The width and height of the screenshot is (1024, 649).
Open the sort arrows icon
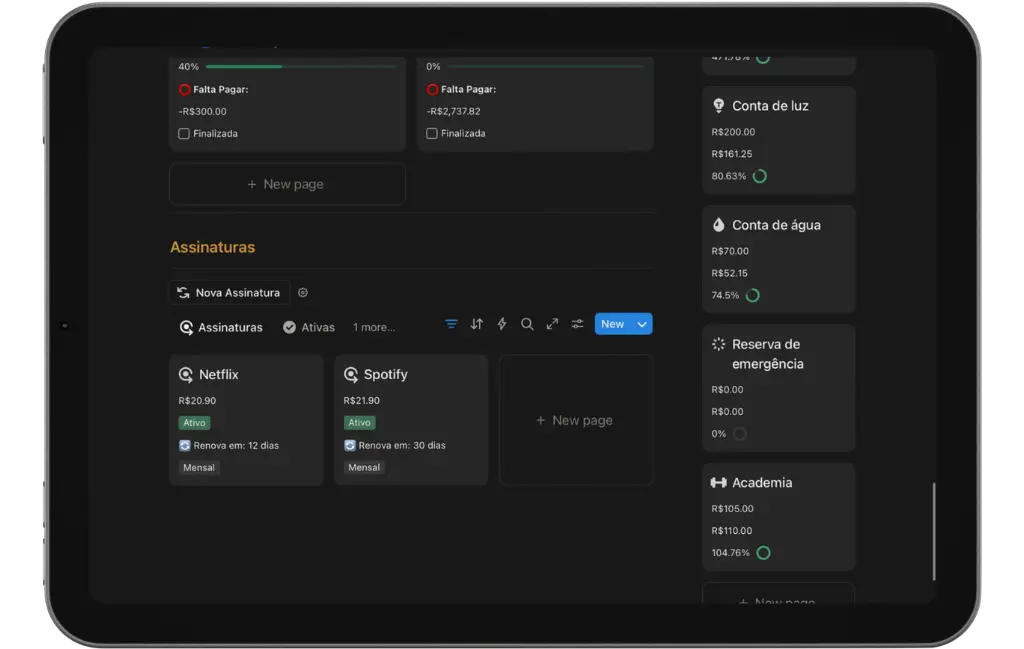[x=477, y=324]
